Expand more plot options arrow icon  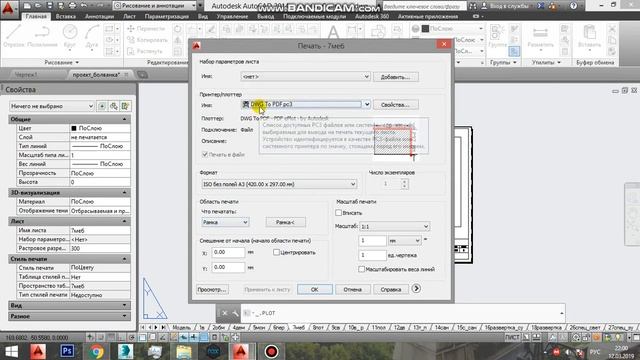[x=416, y=289]
